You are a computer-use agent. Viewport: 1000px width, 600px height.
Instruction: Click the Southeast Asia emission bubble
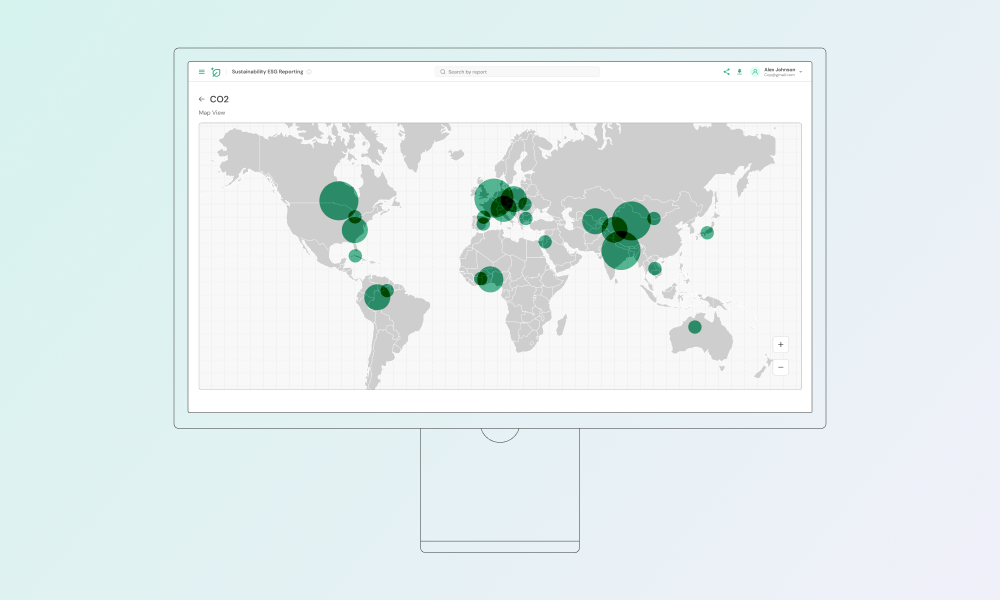pyautogui.click(x=654, y=268)
